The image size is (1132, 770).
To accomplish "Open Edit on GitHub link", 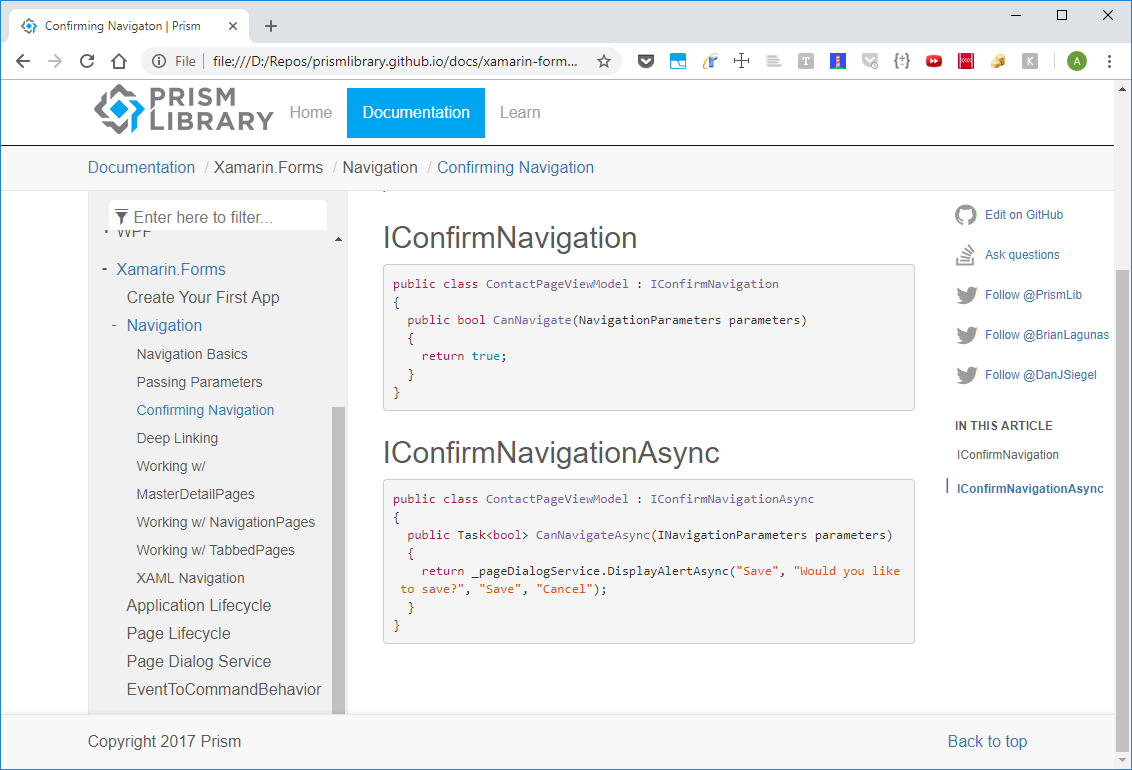I will point(1024,215).
